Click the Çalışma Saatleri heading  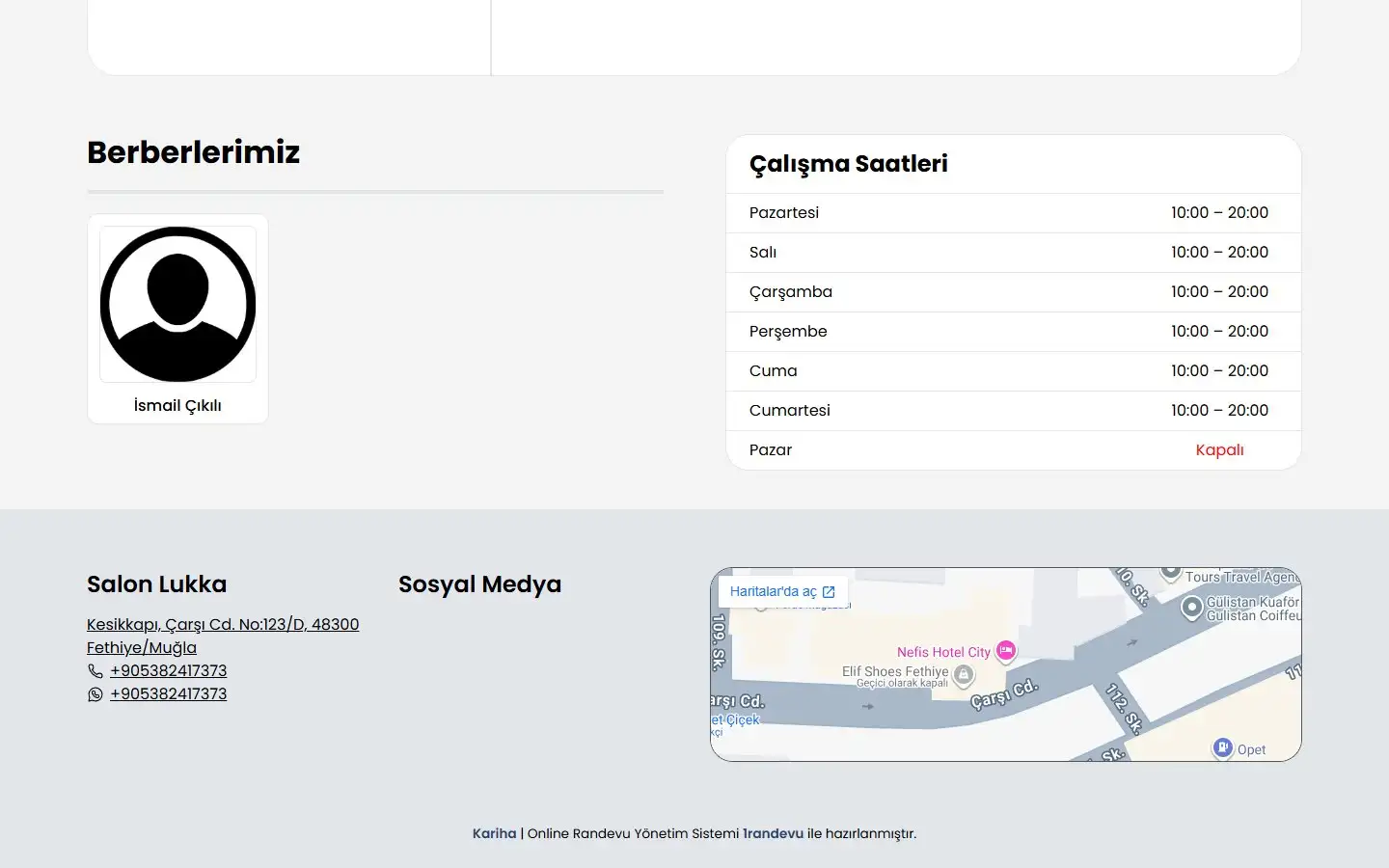849,164
